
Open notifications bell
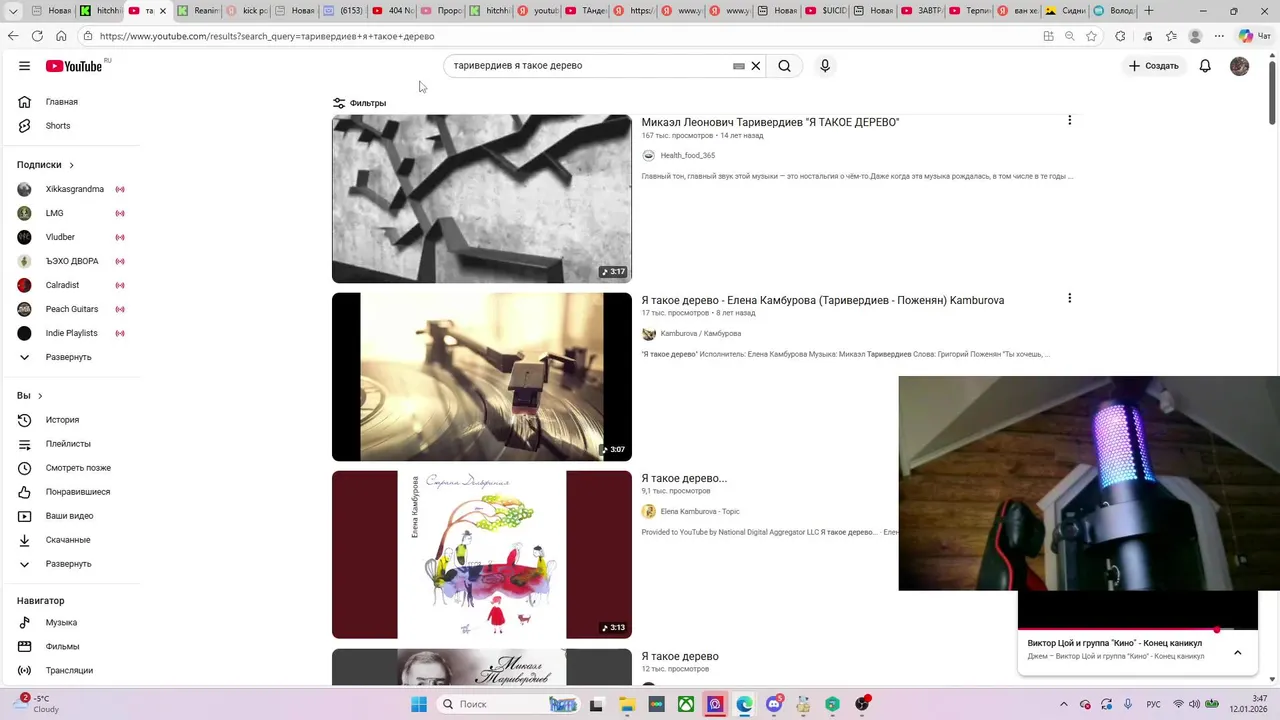(1205, 66)
